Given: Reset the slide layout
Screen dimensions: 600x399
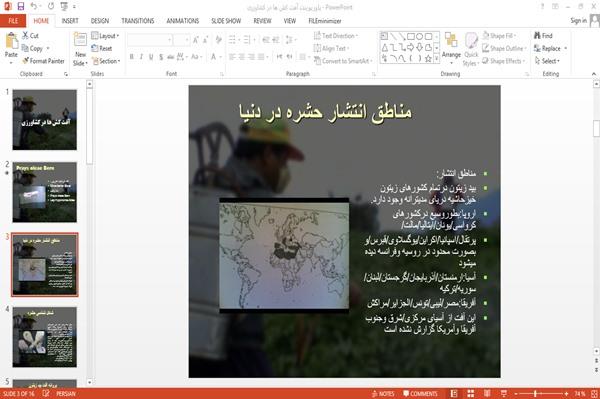Looking at the screenshot, I should 102,48.
